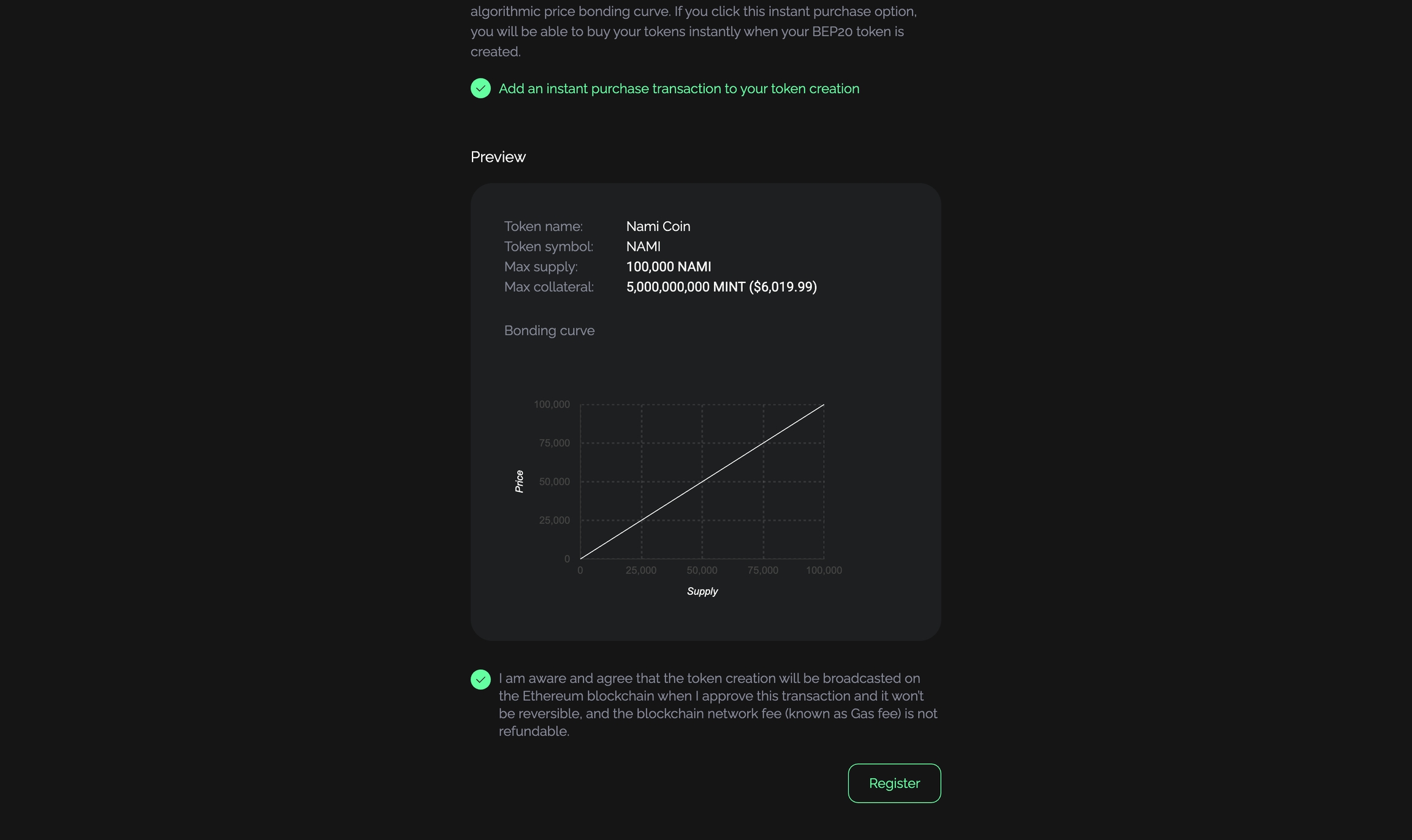Click the 'Max collateral:' field label
This screenshot has height=840, width=1412.
tap(548, 287)
